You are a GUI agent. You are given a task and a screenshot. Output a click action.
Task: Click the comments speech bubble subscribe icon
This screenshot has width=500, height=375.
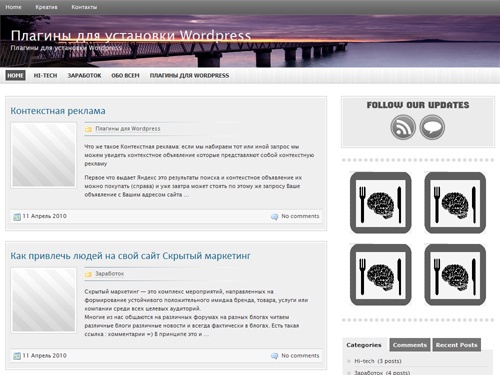tap(432, 127)
